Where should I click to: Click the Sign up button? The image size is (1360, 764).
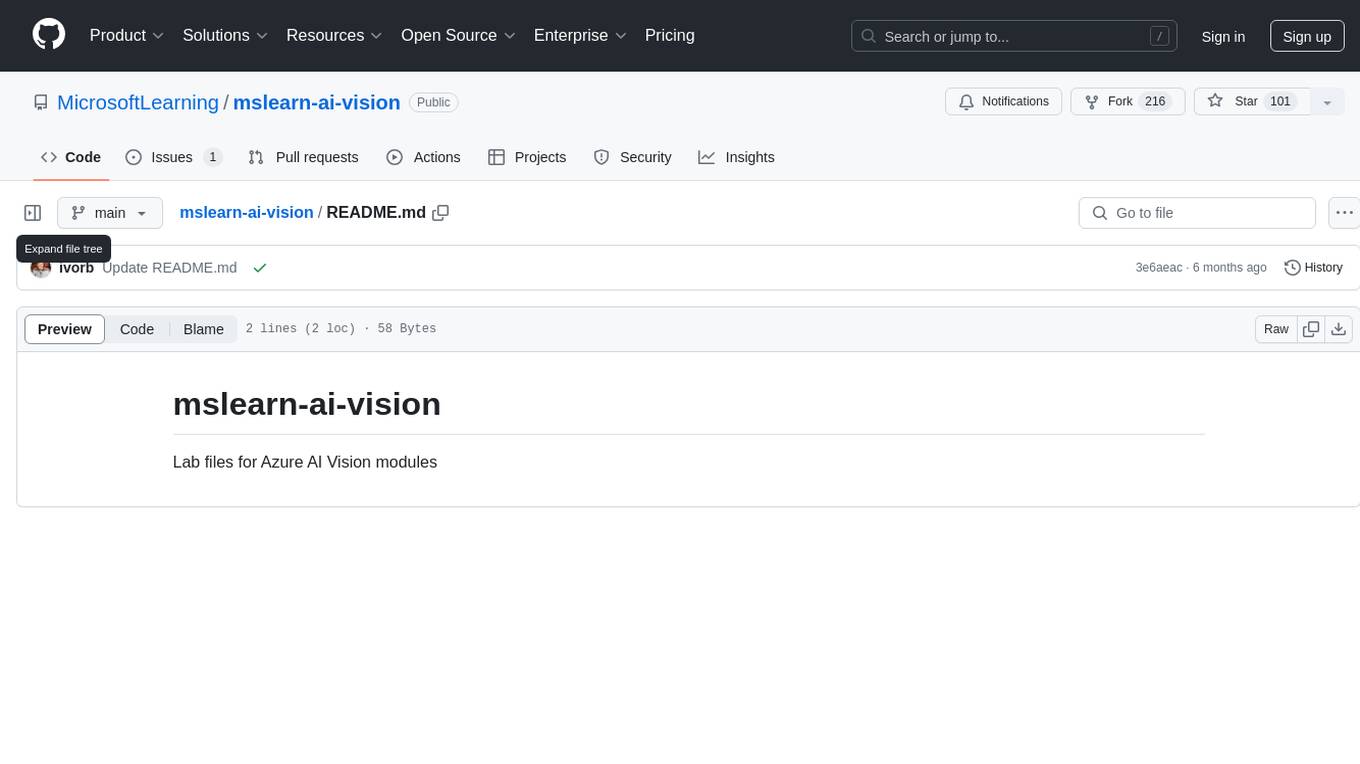tap(1307, 36)
